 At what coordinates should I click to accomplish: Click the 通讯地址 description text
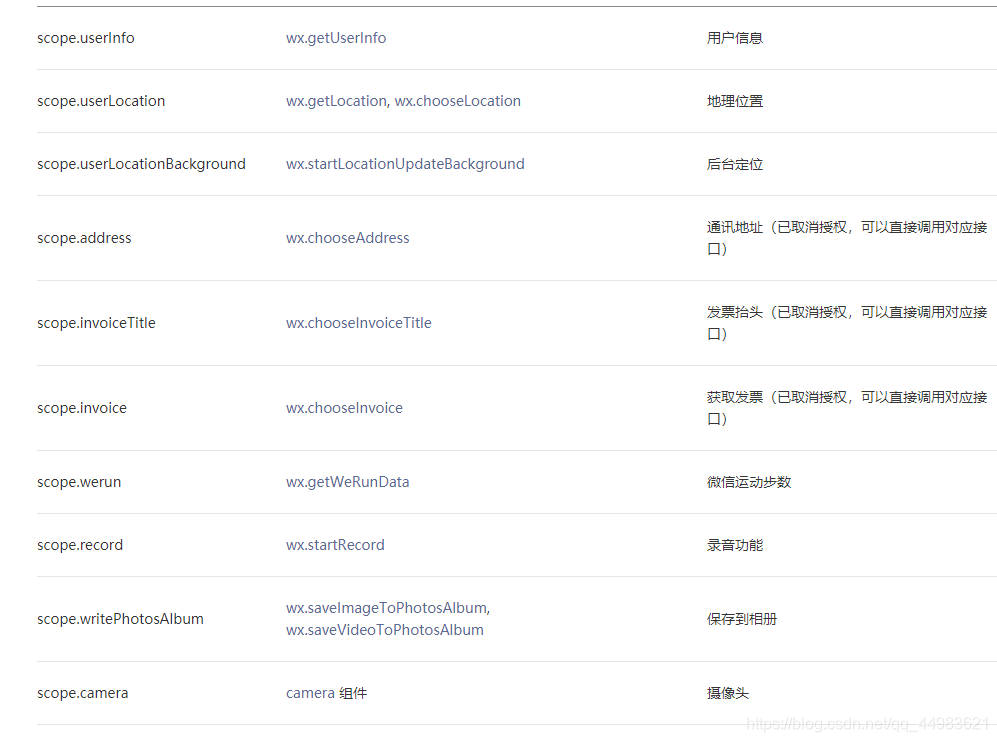[x=847, y=238]
